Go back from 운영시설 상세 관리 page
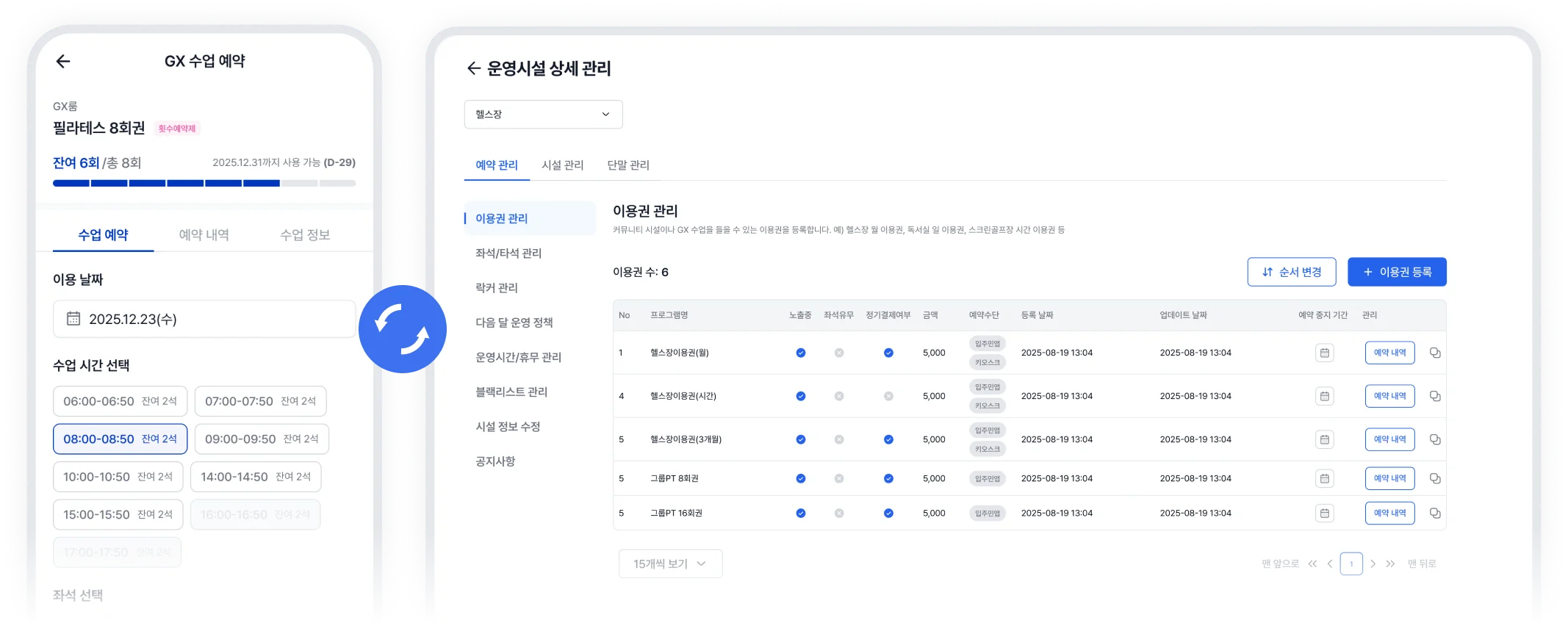 [473, 68]
